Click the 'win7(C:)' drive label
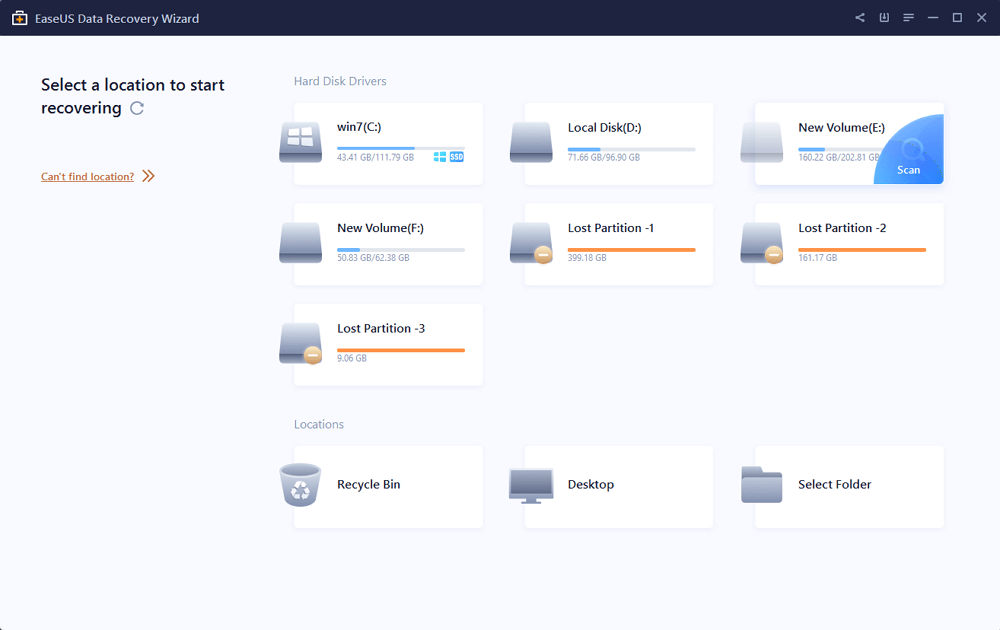This screenshot has width=1000, height=630. point(359,127)
